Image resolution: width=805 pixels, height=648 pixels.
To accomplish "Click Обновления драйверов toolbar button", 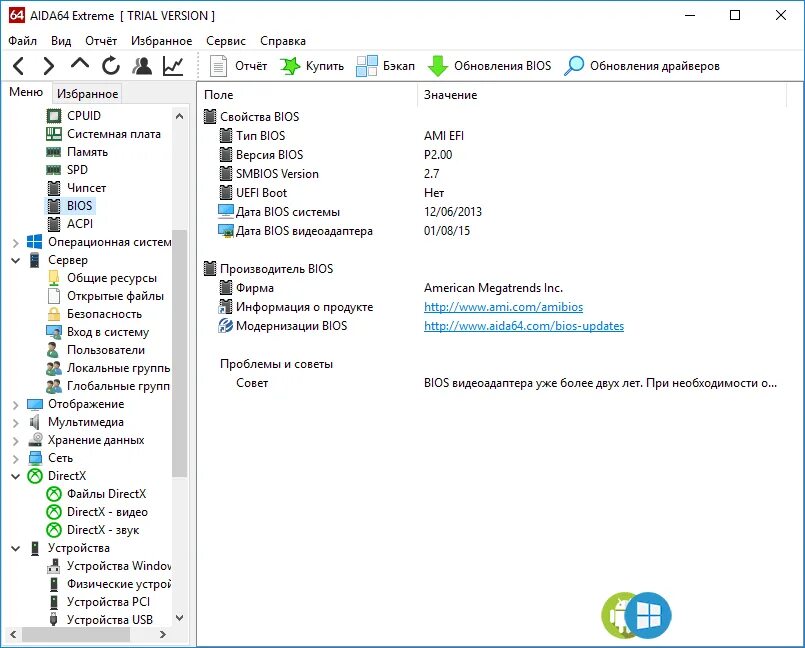I will pyautogui.click(x=642, y=66).
